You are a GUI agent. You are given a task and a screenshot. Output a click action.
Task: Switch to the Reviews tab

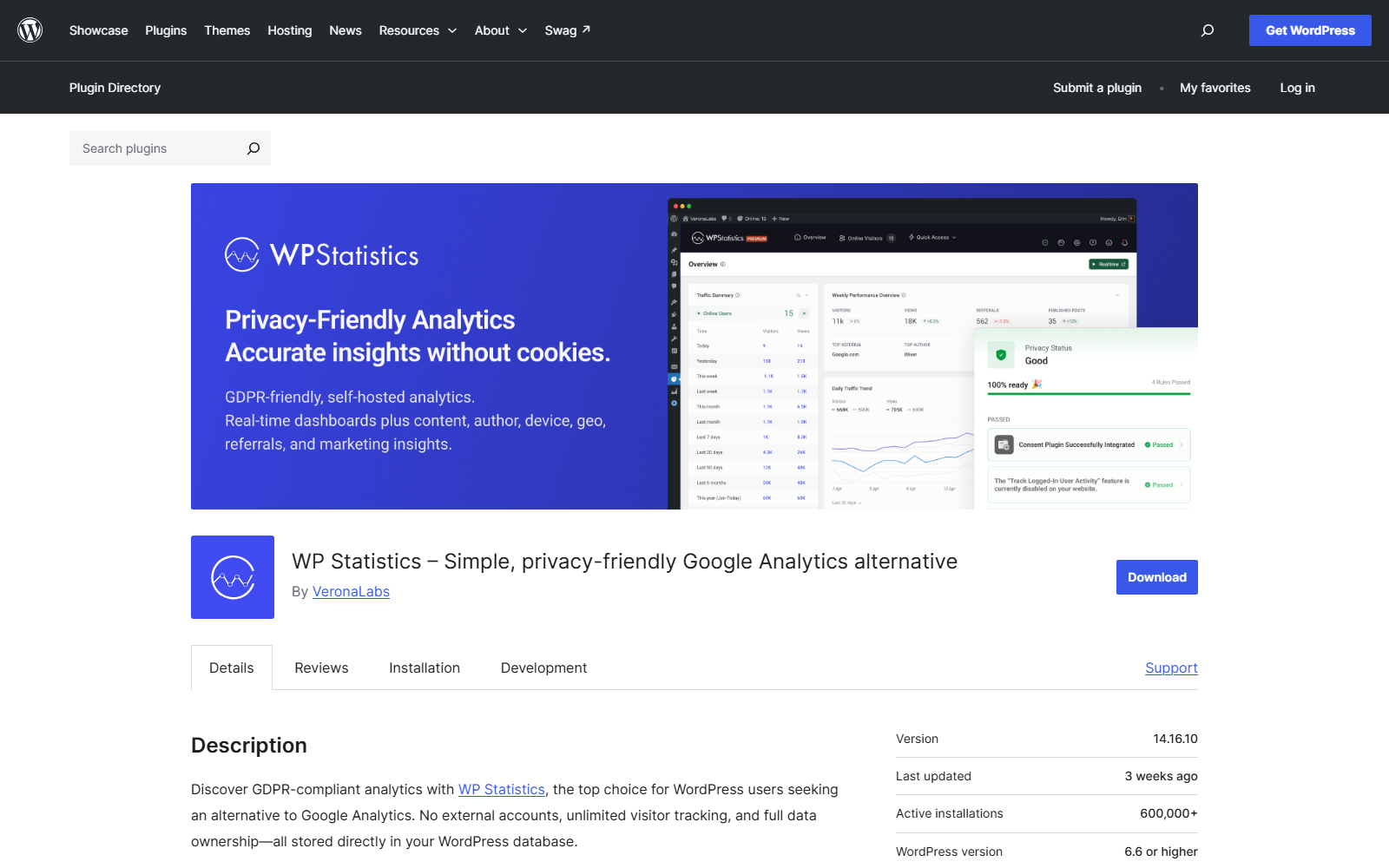point(321,667)
